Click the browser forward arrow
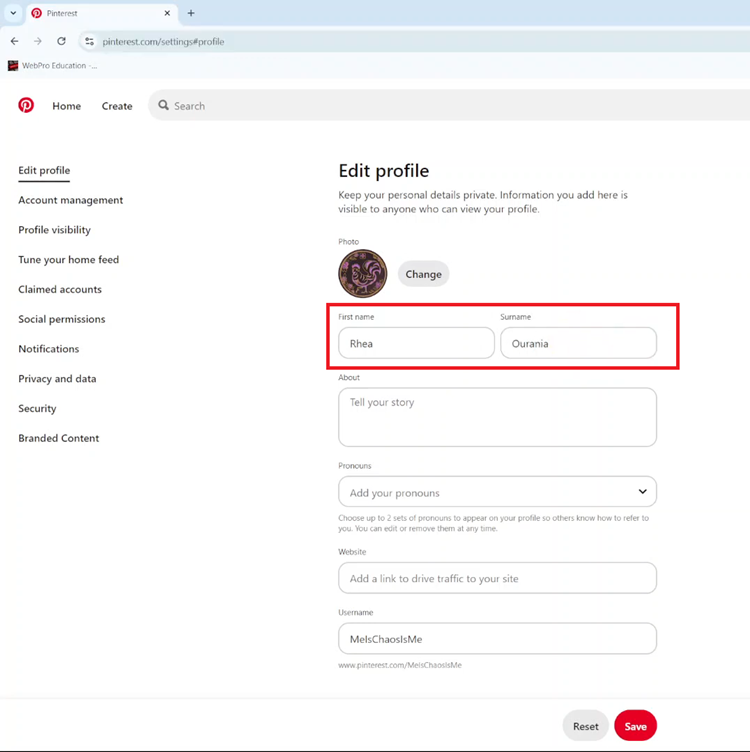This screenshot has width=750, height=752. tap(38, 41)
